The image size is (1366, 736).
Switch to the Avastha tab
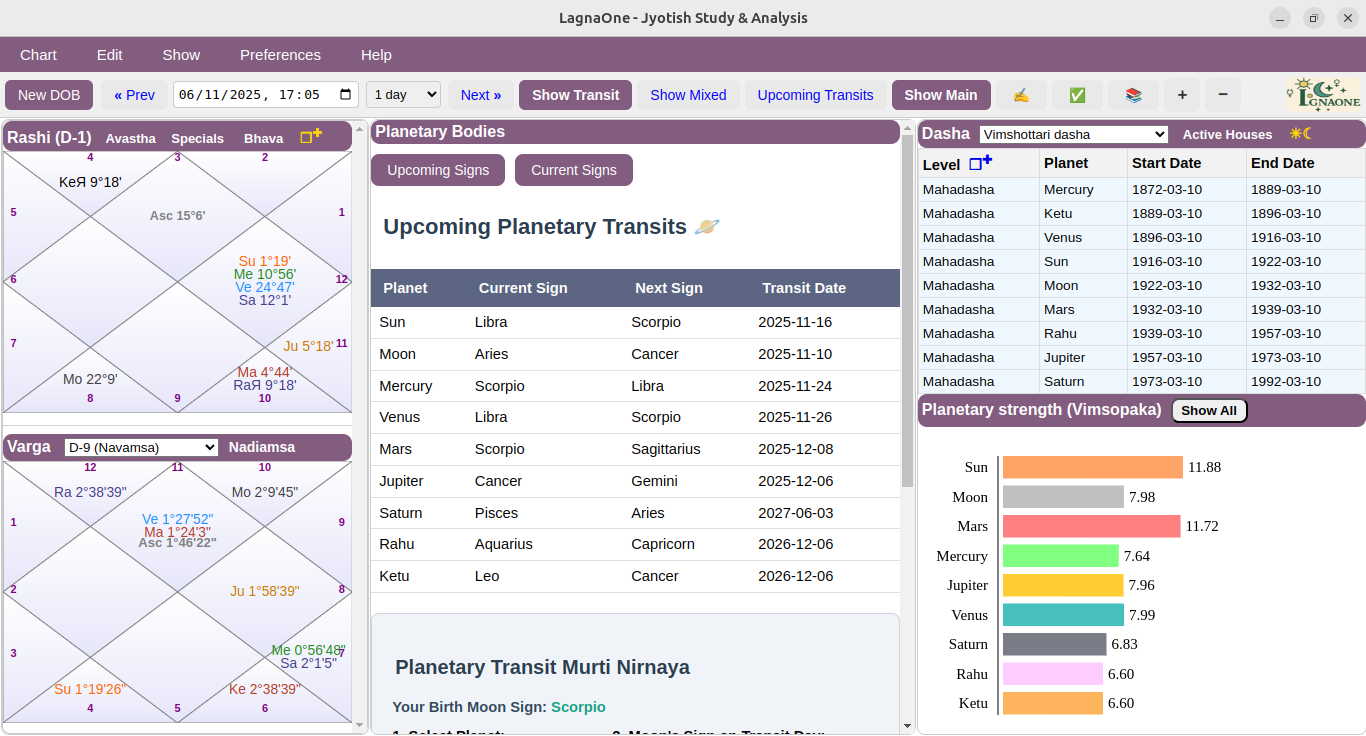click(130, 138)
